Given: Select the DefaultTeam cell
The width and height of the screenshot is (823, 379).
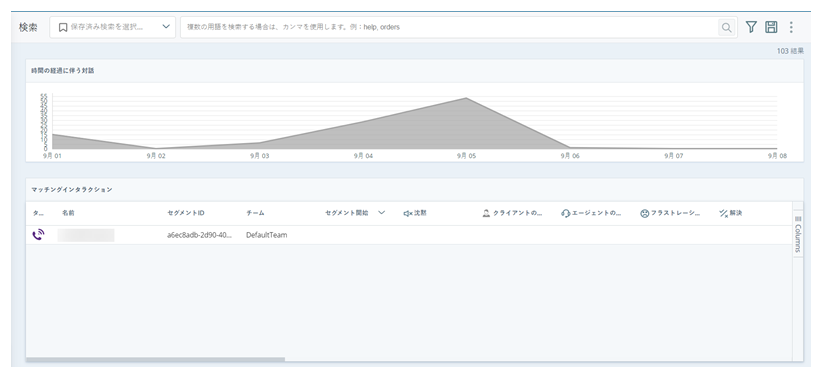Looking at the screenshot, I should (x=267, y=235).
